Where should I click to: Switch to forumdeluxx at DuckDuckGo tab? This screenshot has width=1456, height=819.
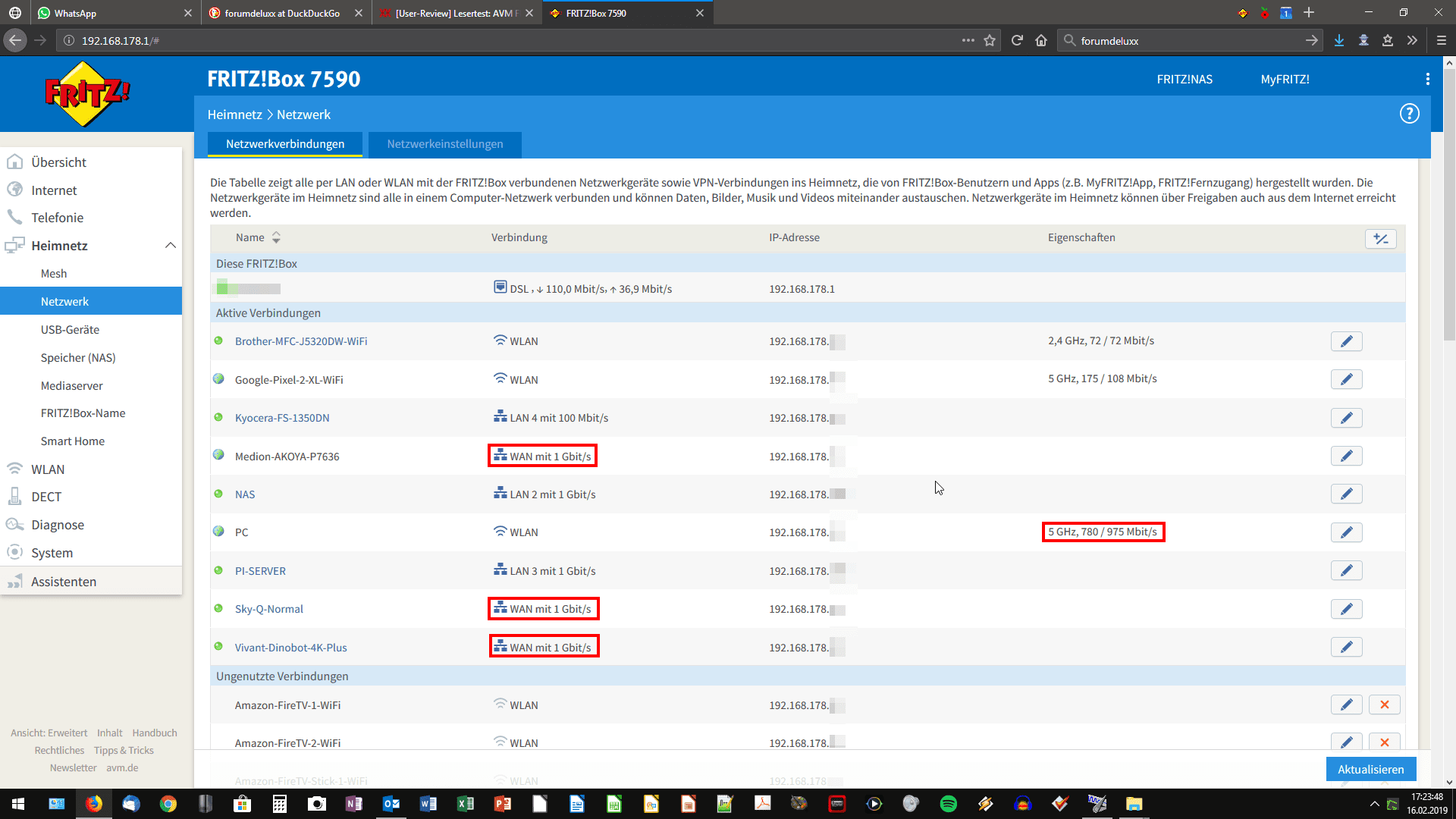pyautogui.click(x=287, y=13)
